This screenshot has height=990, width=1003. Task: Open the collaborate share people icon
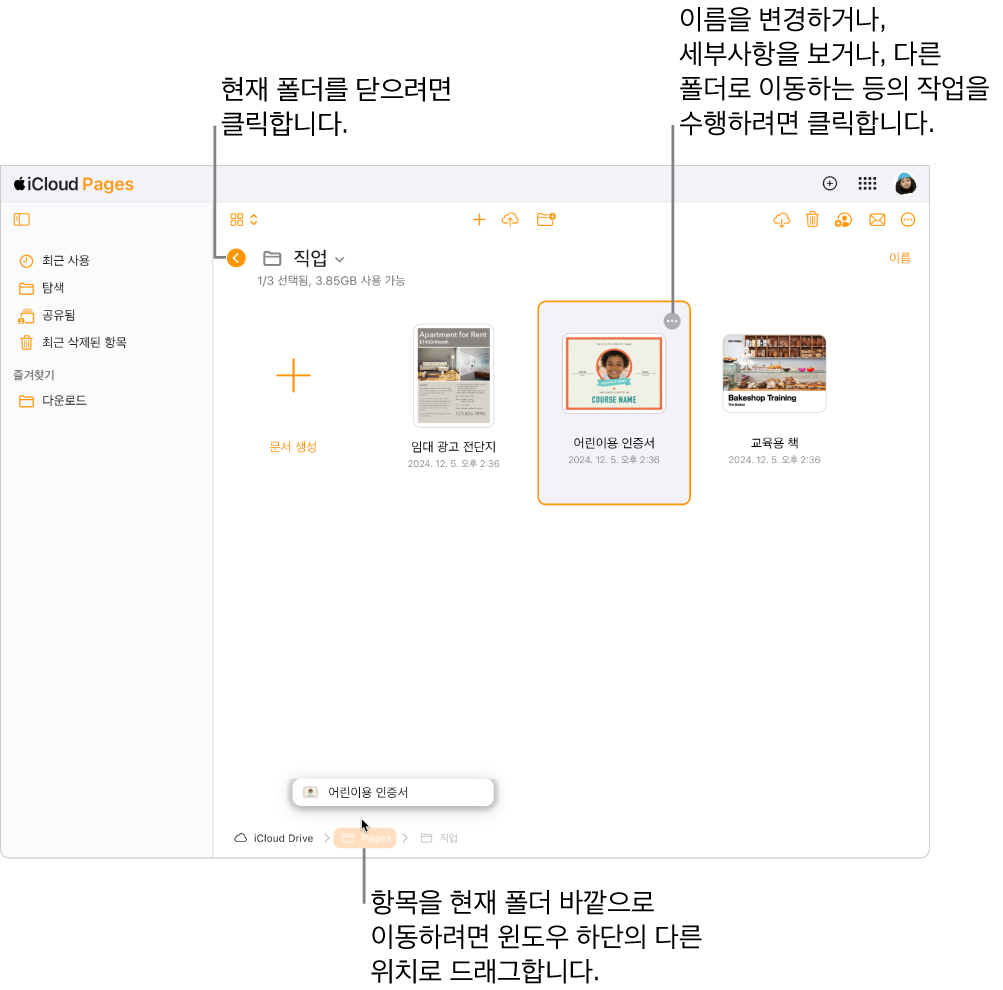pyautogui.click(x=843, y=220)
